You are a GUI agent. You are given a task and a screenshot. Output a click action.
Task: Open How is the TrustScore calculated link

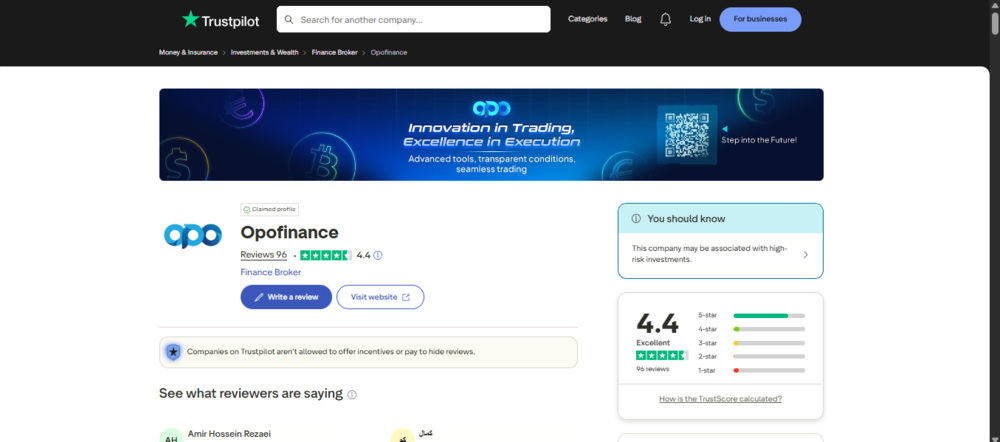720,399
